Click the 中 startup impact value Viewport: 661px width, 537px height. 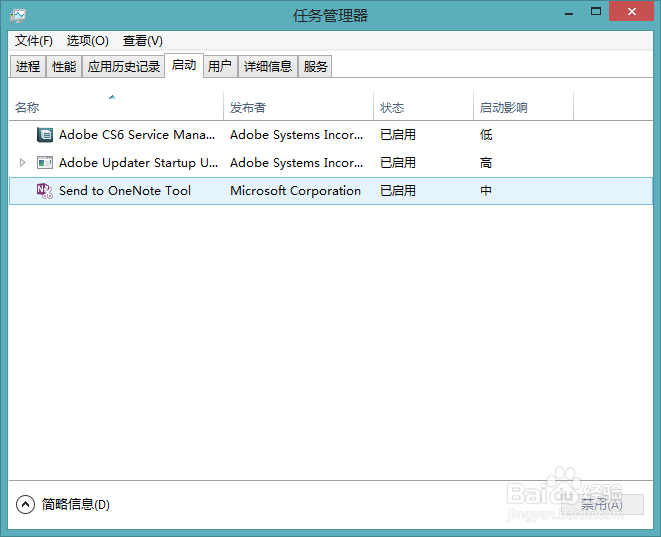[x=486, y=191]
